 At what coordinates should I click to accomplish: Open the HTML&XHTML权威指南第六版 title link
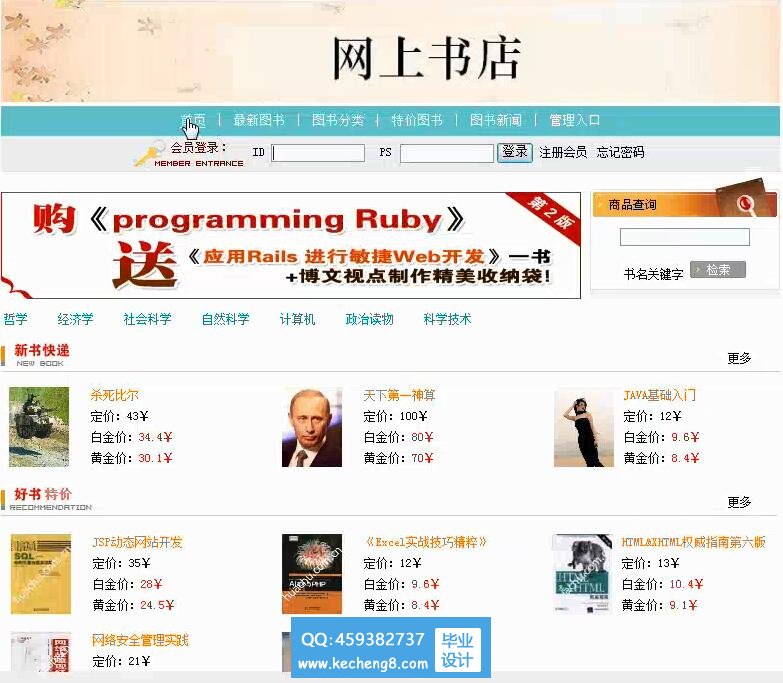tap(693, 542)
